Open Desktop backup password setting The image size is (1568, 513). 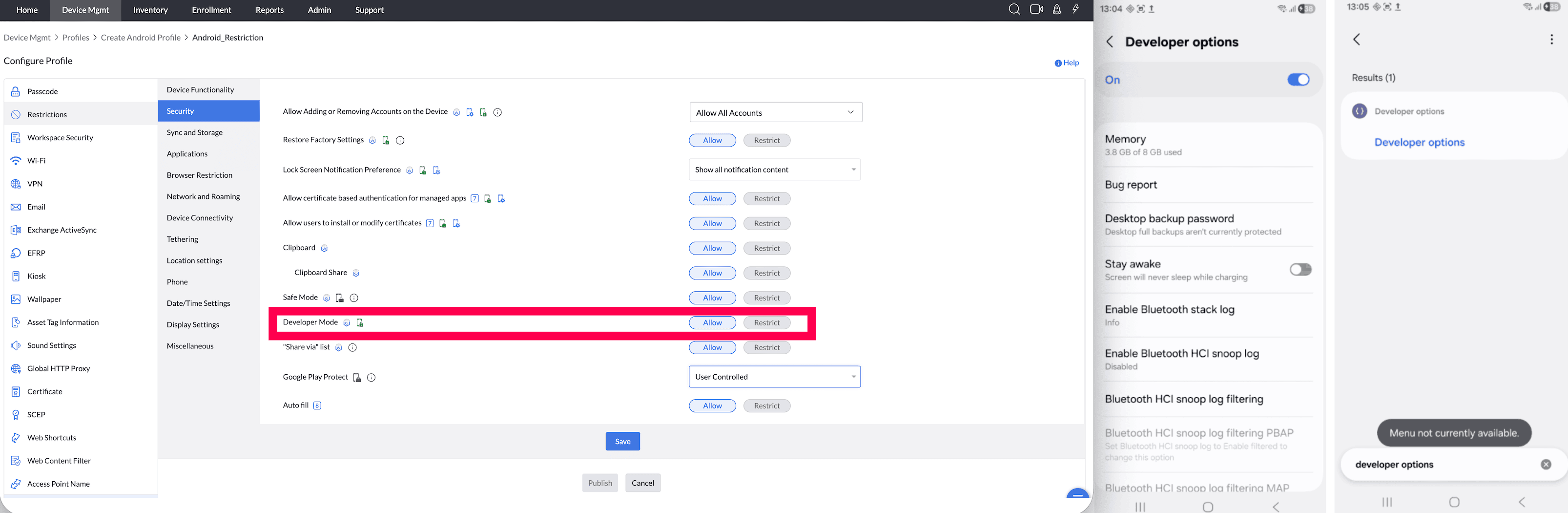click(x=1208, y=225)
